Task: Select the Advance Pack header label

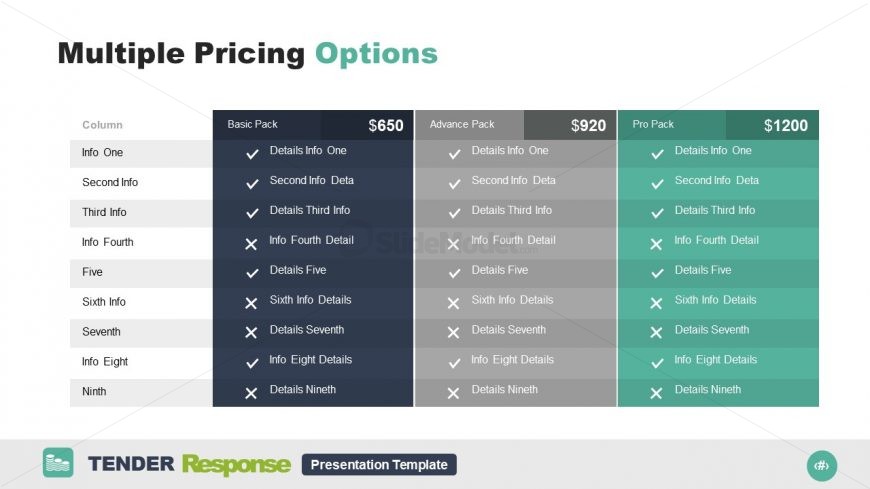Action: [462, 124]
